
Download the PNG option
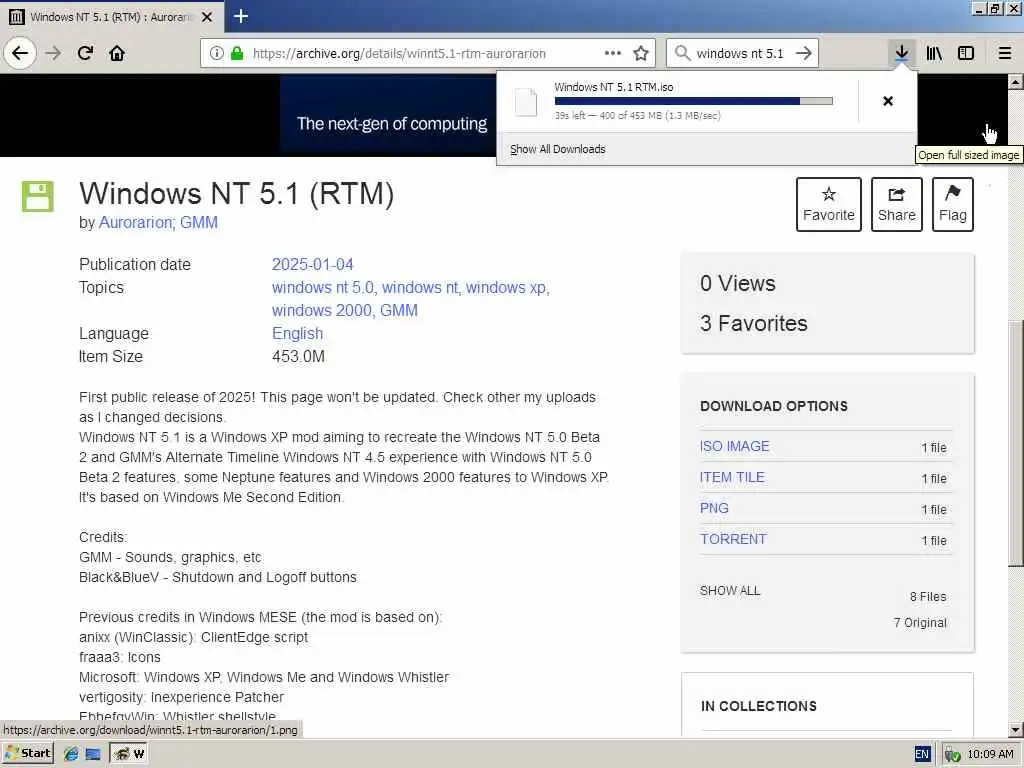(714, 509)
